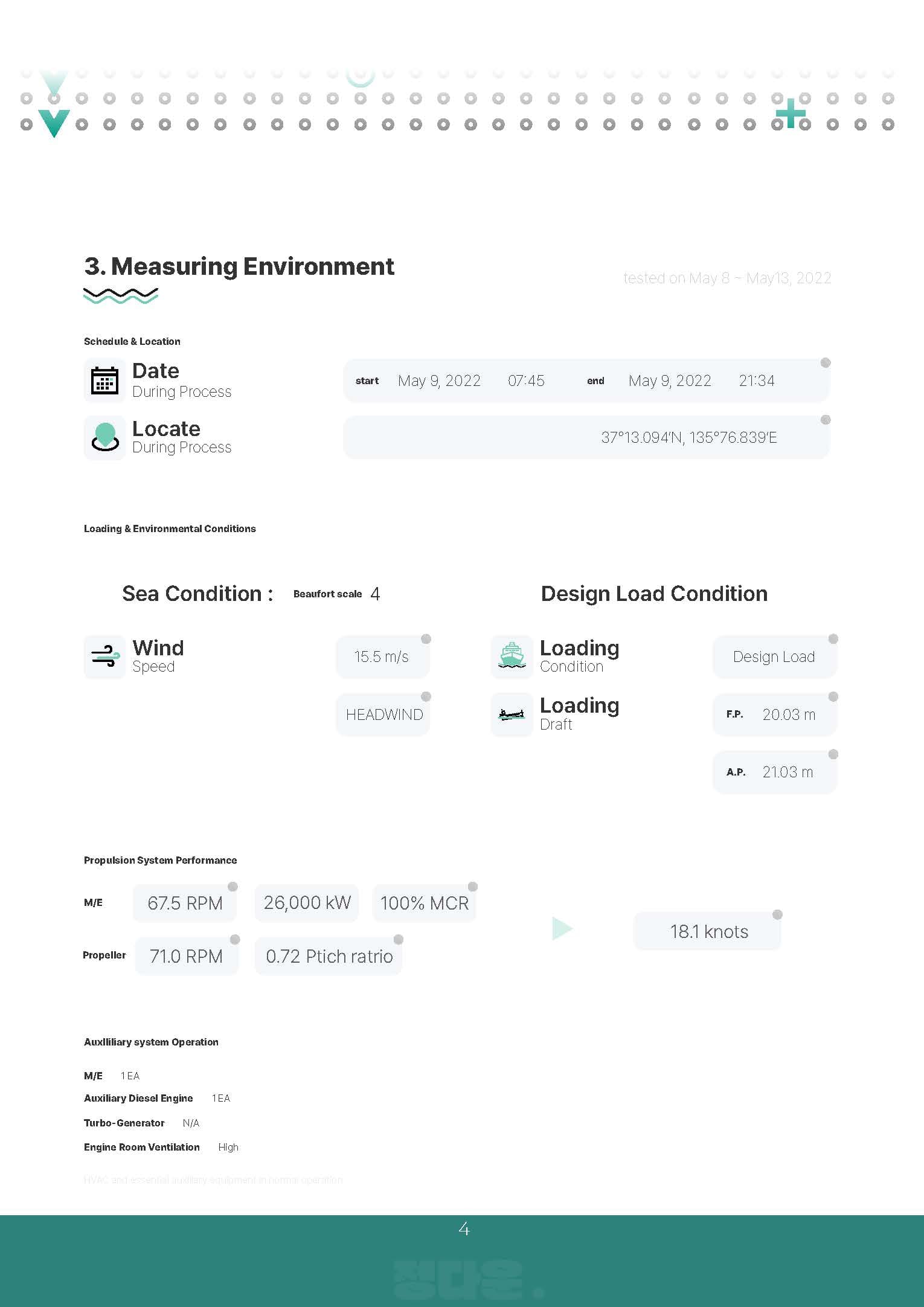
Task: Click the calendar icon beside Date
Action: 104,381
